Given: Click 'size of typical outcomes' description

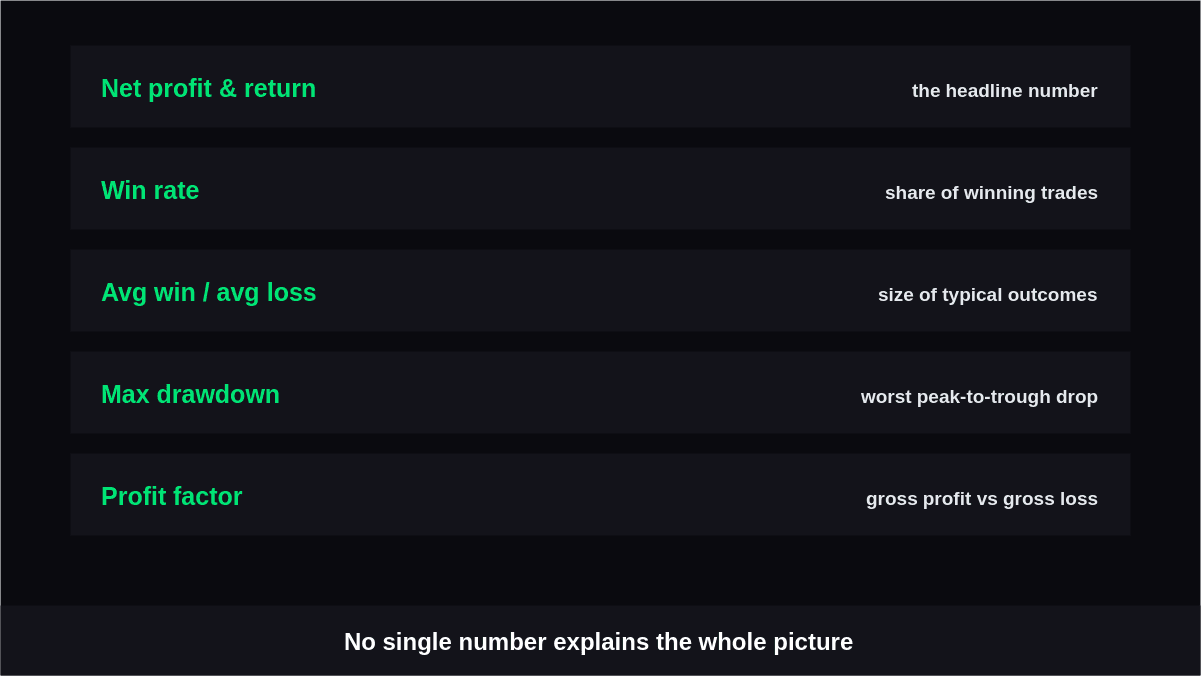Looking at the screenshot, I should tap(987, 295).
